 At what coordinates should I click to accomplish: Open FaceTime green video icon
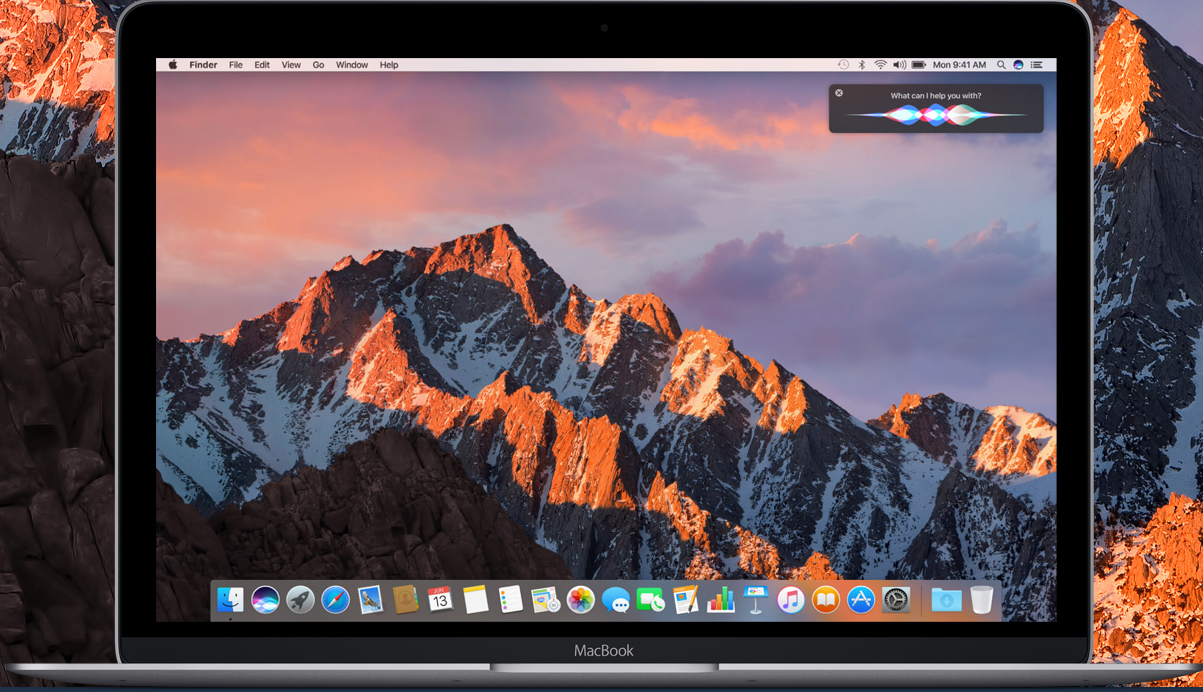pyautogui.click(x=651, y=599)
